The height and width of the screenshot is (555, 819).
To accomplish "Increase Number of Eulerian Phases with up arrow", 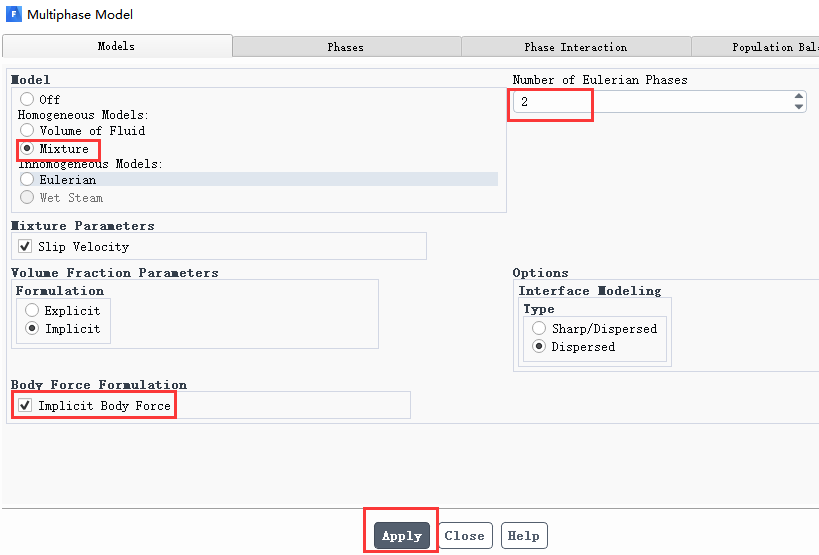I will click(799, 96).
